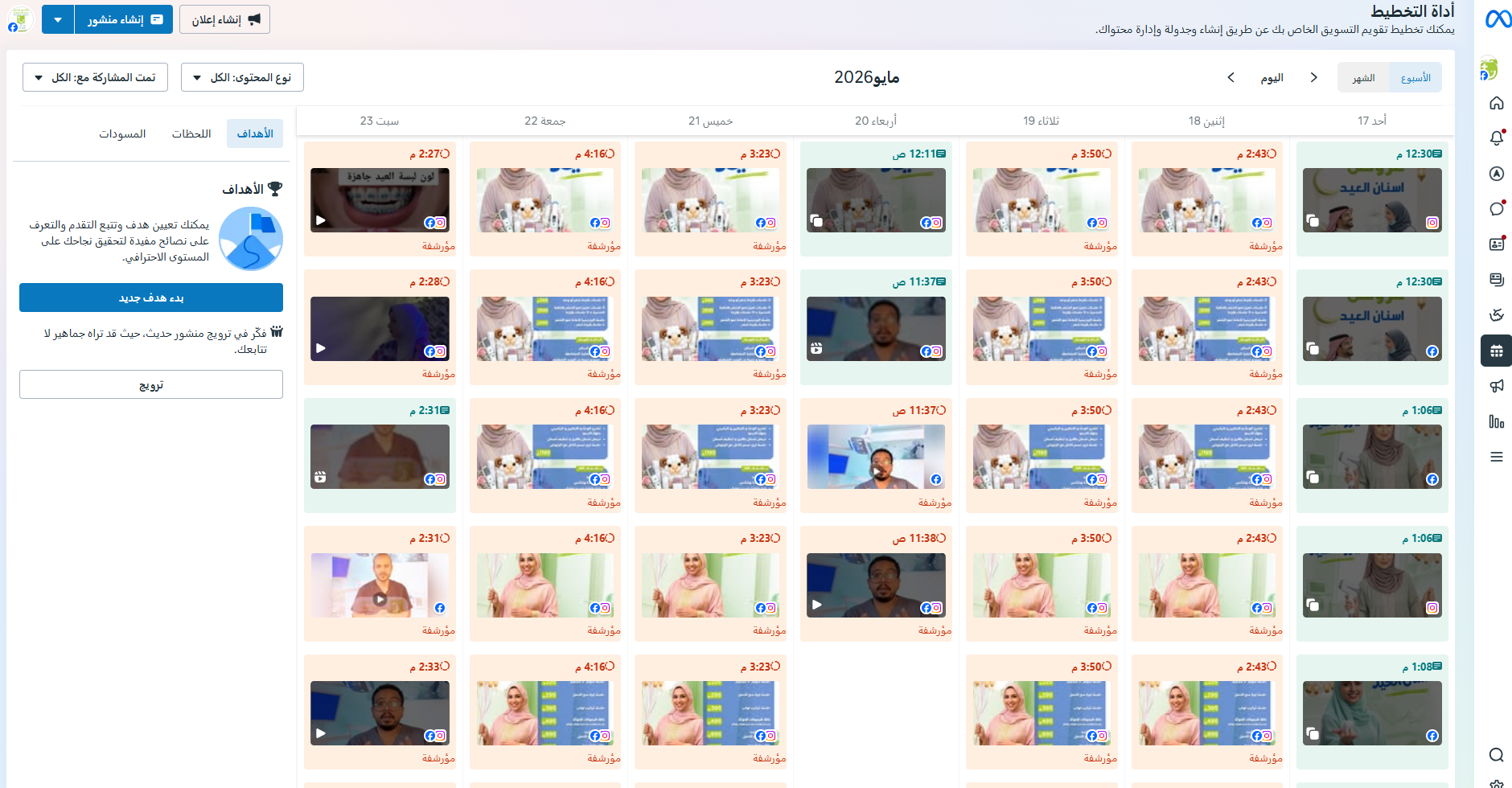
Task: Open Saturday 2:27 scheduled post thumbnail
Action: tap(380, 200)
